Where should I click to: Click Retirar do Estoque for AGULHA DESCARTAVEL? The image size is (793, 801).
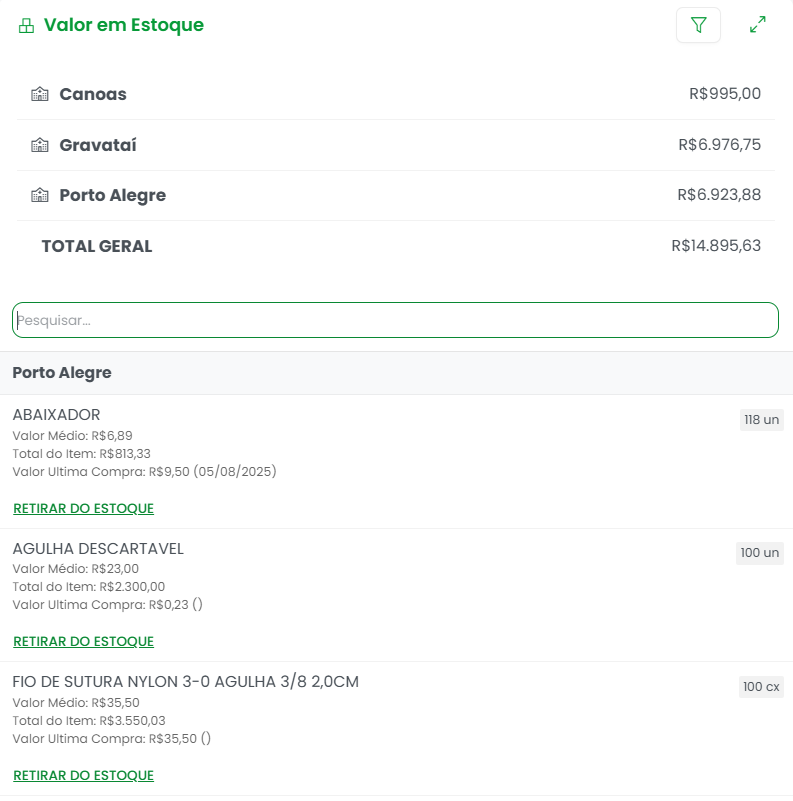83,641
